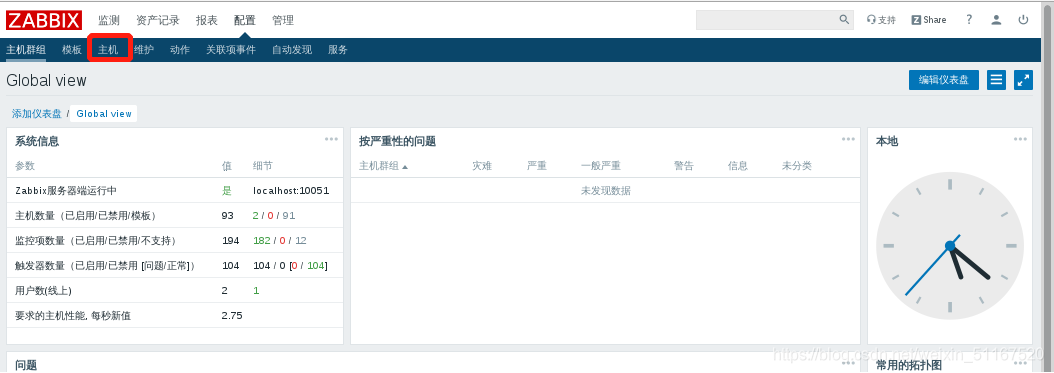This screenshot has height=373, width=1054.
Task: Click the 编辑仪表盘 button
Action: (944, 80)
